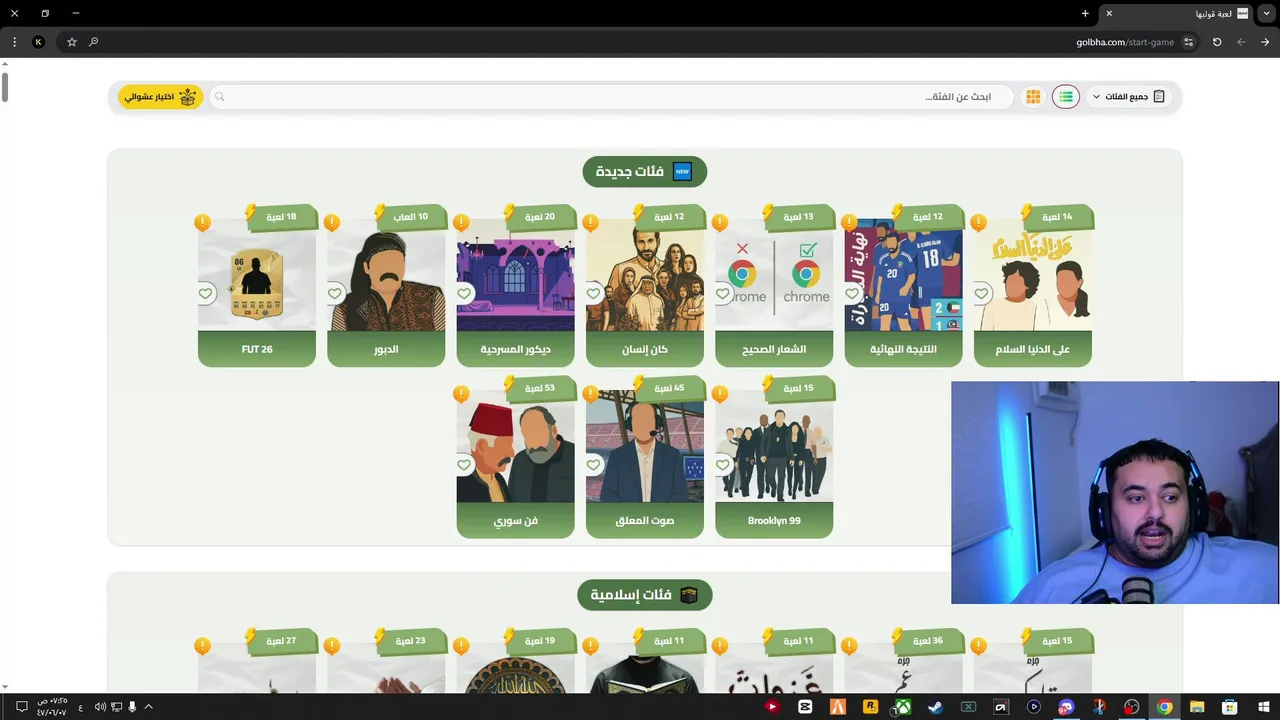Screen dimensions: 1280x720
Task: Open Xbox app from the taskbar
Action: coord(902,707)
